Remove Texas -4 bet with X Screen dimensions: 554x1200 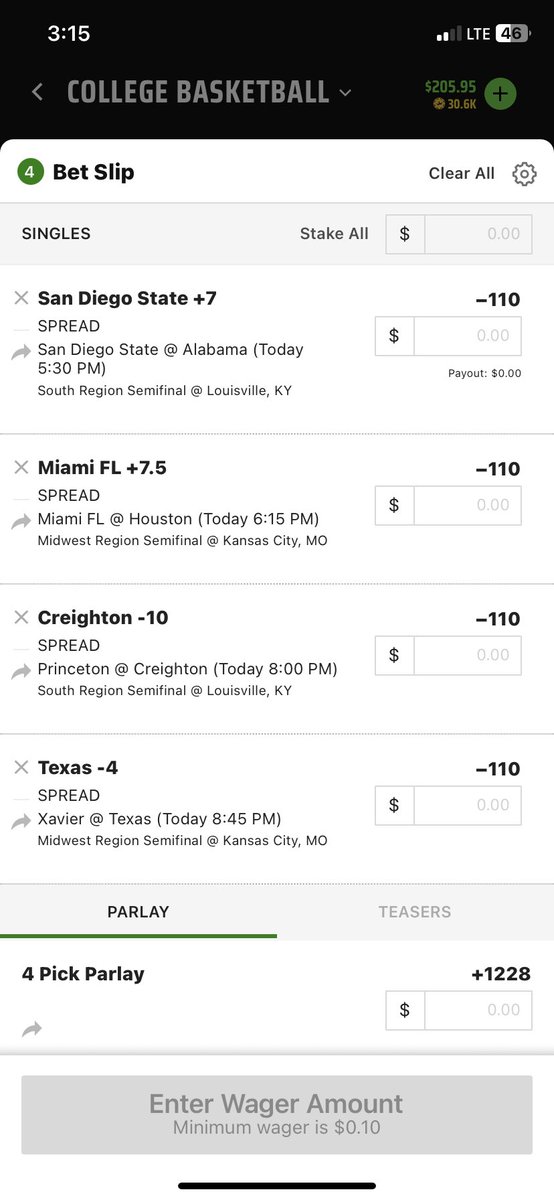pyautogui.click(x=21, y=767)
